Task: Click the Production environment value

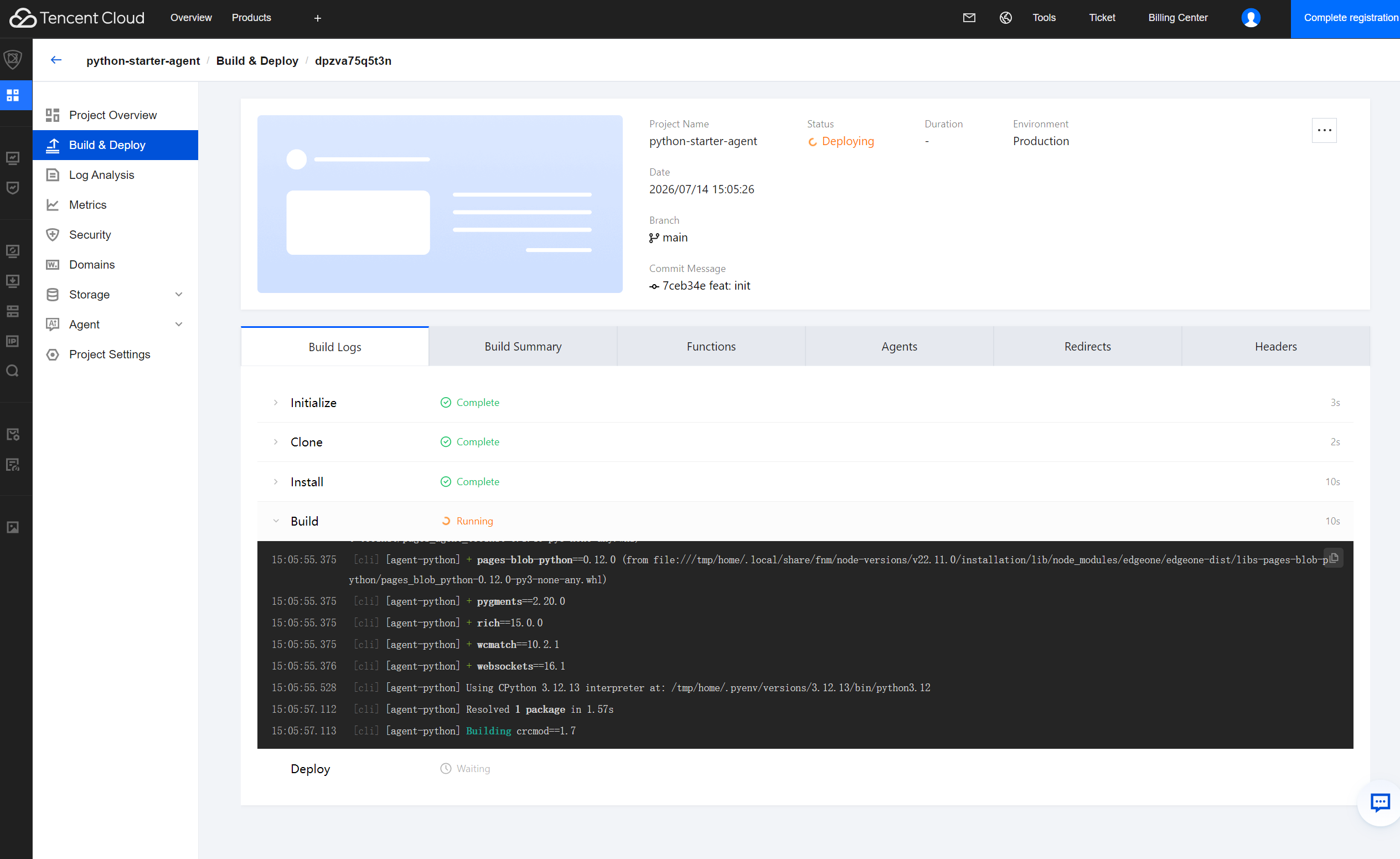Action: pyautogui.click(x=1040, y=141)
